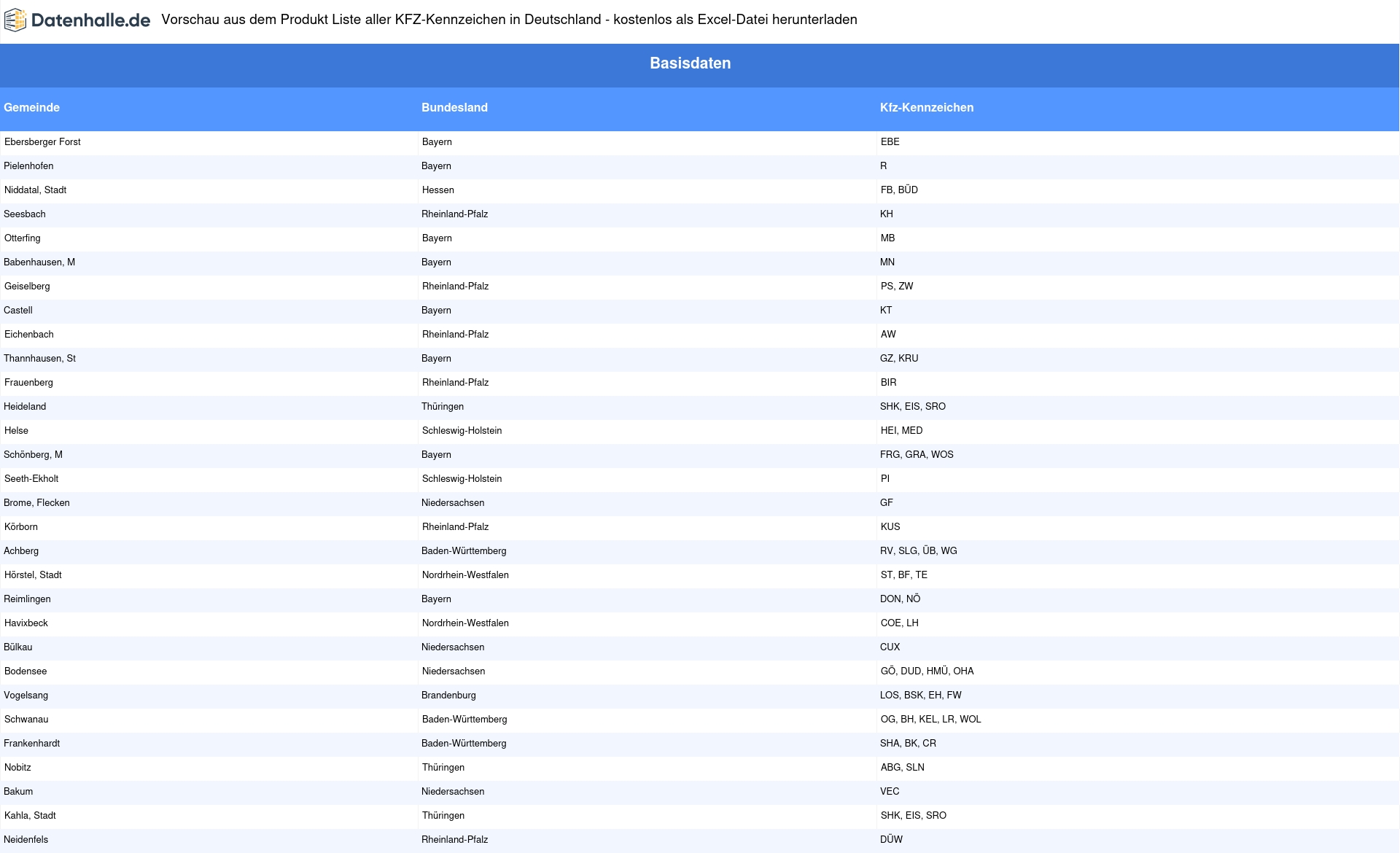Image resolution: width=1400 pixels, height=853 pixels.
Task: Click Baden-Württemberg in the Achberg row
Action: point(464,551)
